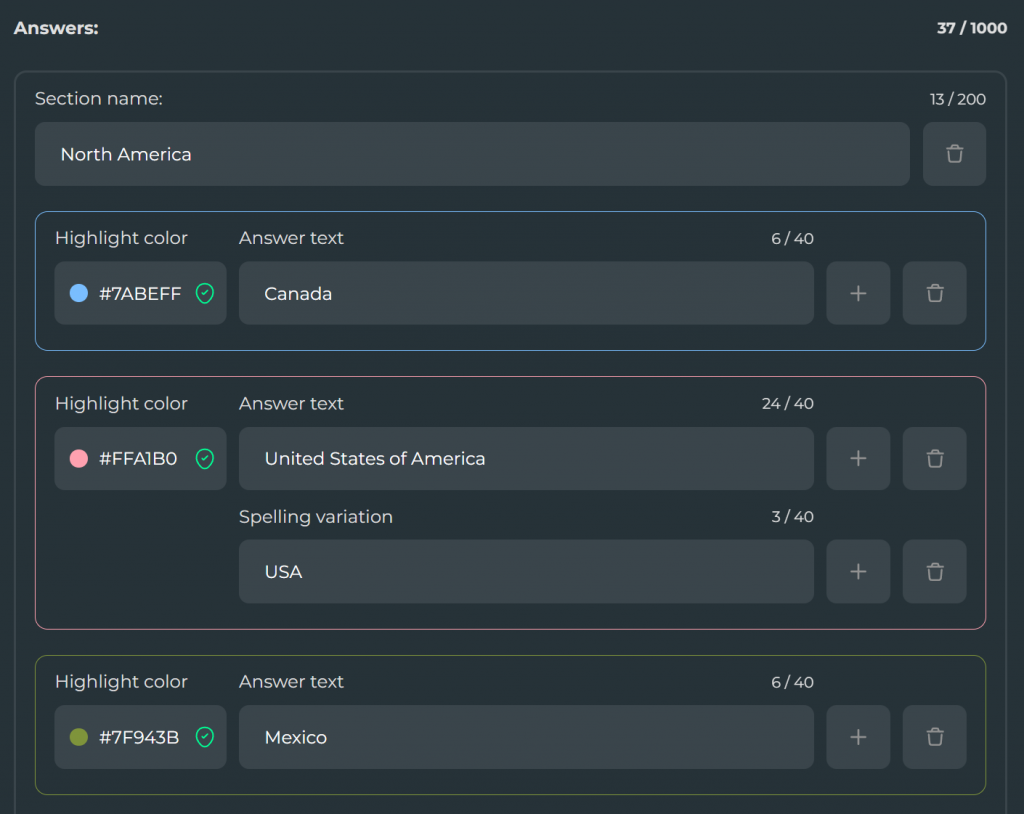Screen dimensions: 1024x814
Task: Click the pink #FFA1B0 color swatch
Action: 79,459
